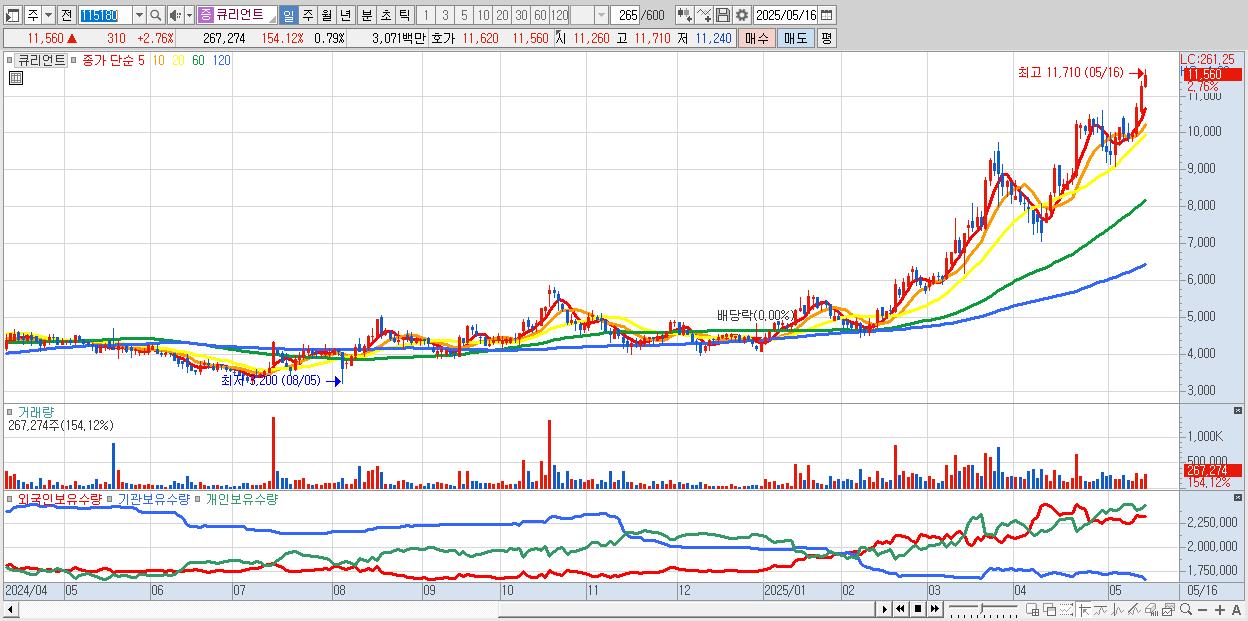The height and width of the screenshot is (621, 1248).
Task: Click the horizontal scrollbar right arrow
Action: (x=885, y=609)
